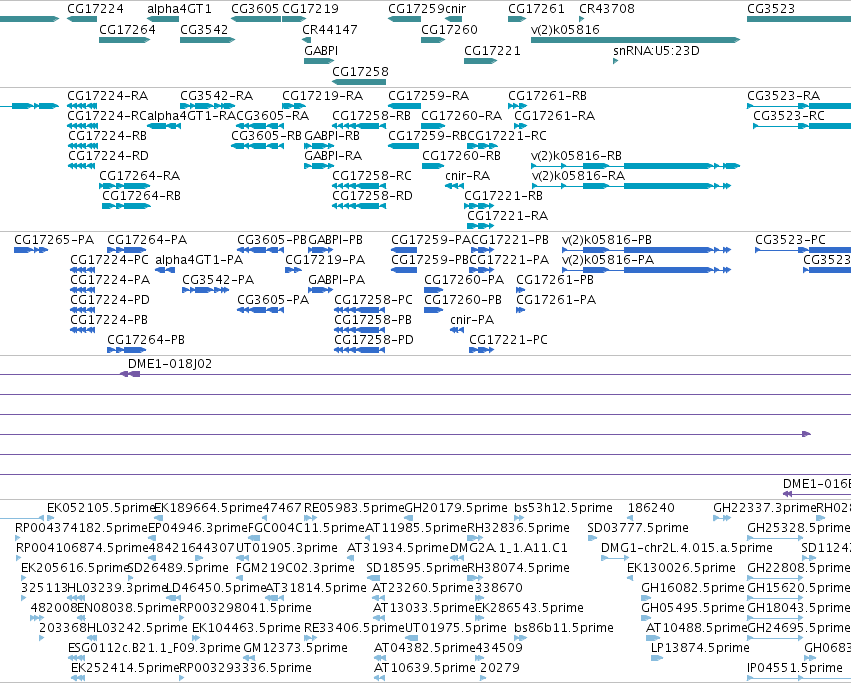The height and width of the screenshot is (683, 851).
Task: Click protein CG3523-PC label
Action: click(790, 239)
